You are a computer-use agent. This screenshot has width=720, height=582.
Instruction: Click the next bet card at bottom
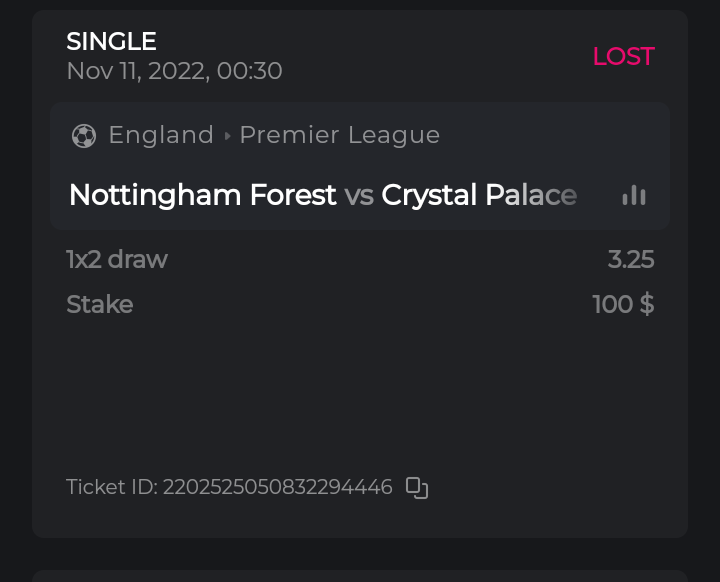pos(360,576)
